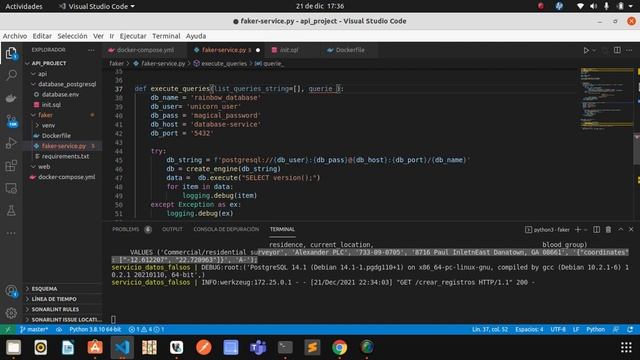Viewport: 640px width, 360px height.
Task: Change UTF-8 encoding in status bar
Action: pos(558,329)
